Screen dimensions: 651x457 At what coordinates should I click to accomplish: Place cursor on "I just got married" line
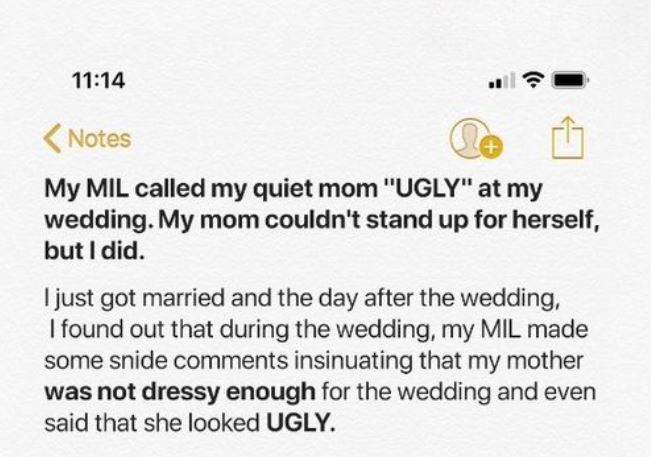pos(303,299)
